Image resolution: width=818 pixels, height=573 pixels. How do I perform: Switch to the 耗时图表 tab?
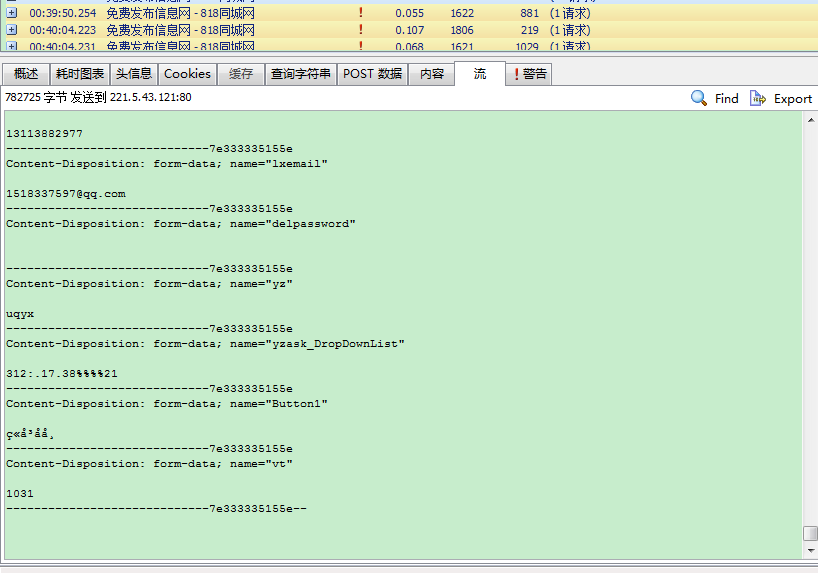tap(80, 74)
